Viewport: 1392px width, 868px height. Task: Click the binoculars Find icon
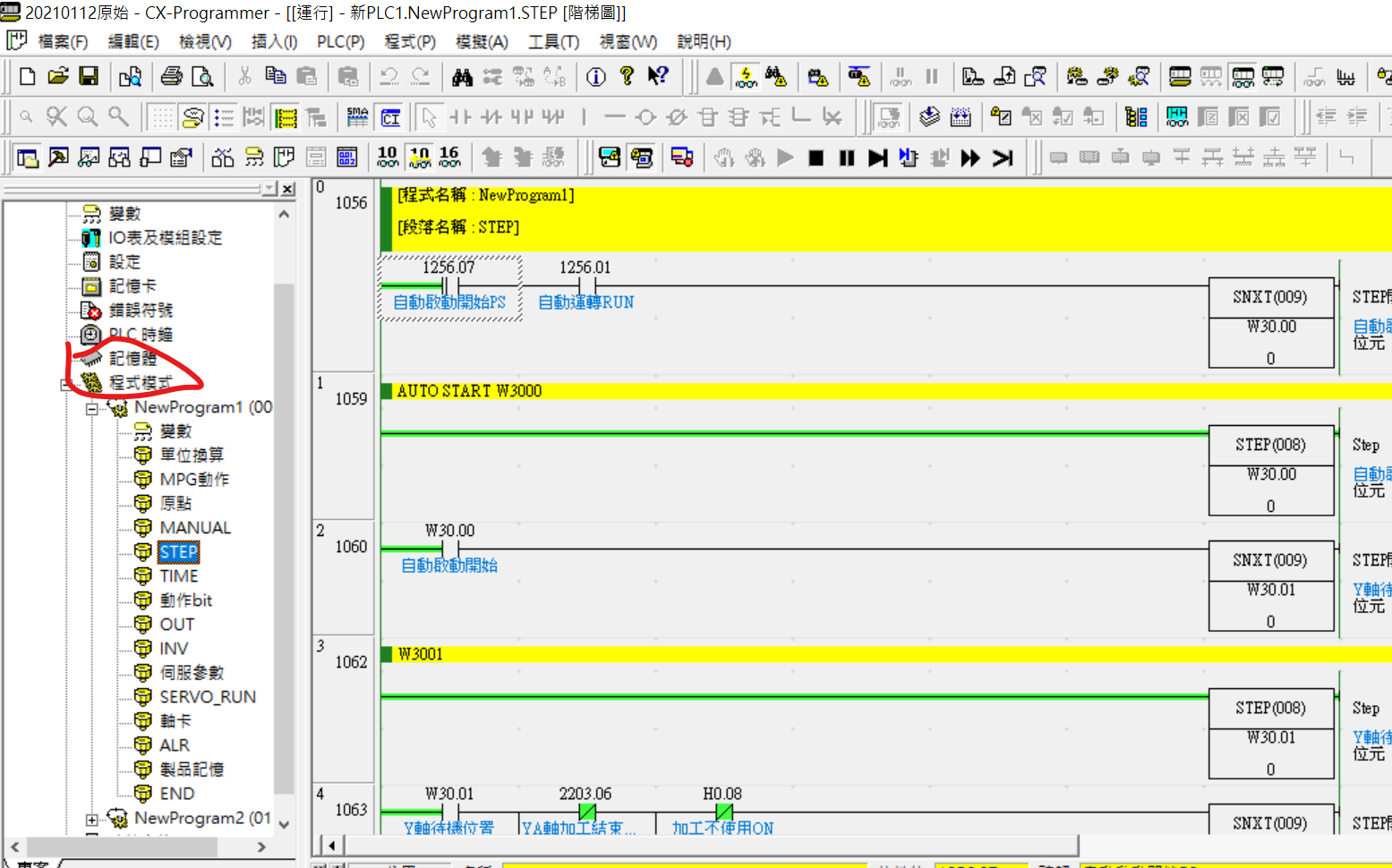[x=462, y=78]
